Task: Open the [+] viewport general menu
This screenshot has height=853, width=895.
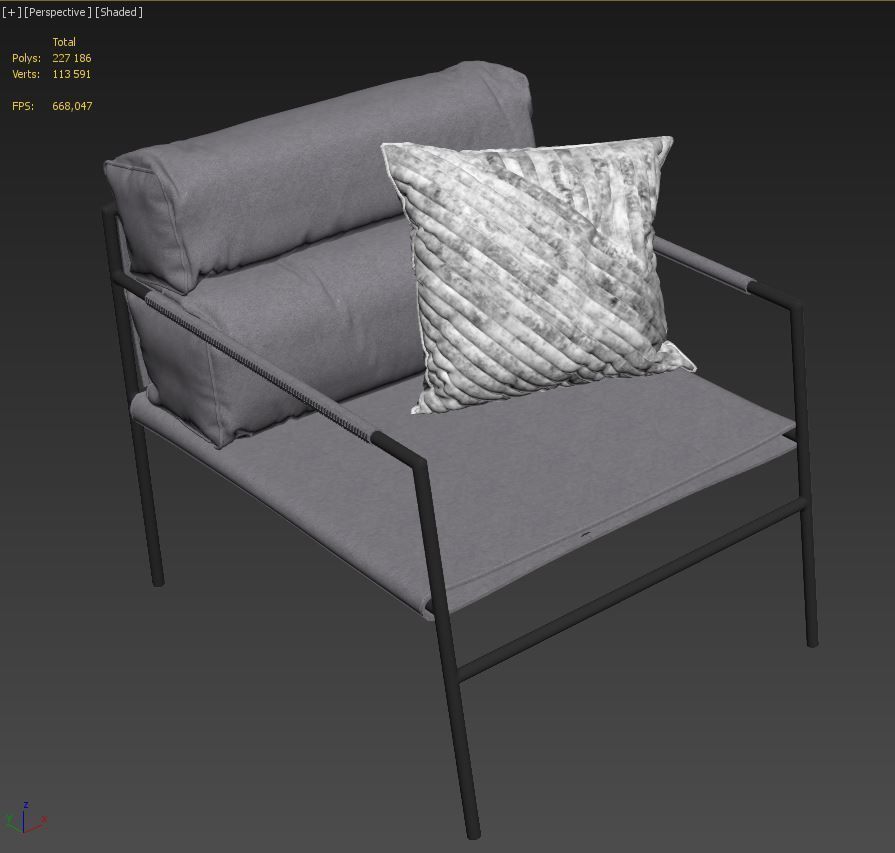Action: (x=11, y=12)
